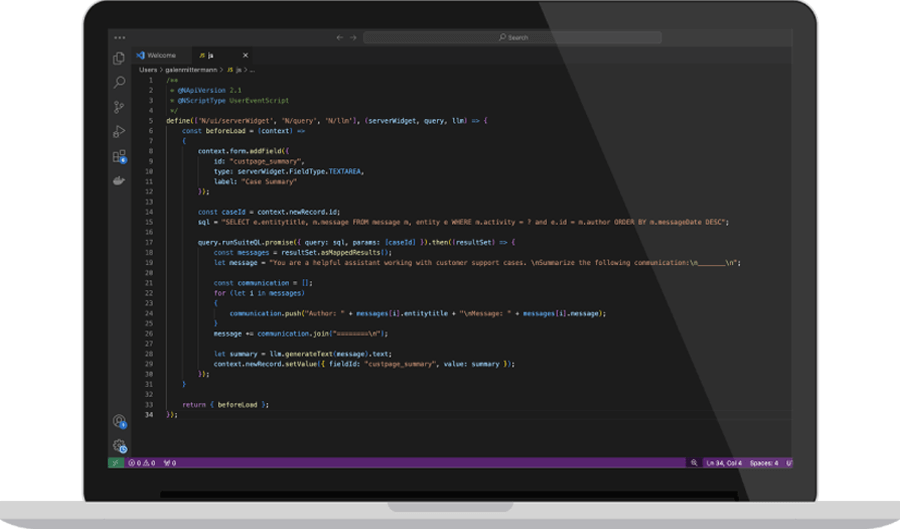Click the Search command center box
Viewport: 900px width, 529px height.
(x=512, y=37)
